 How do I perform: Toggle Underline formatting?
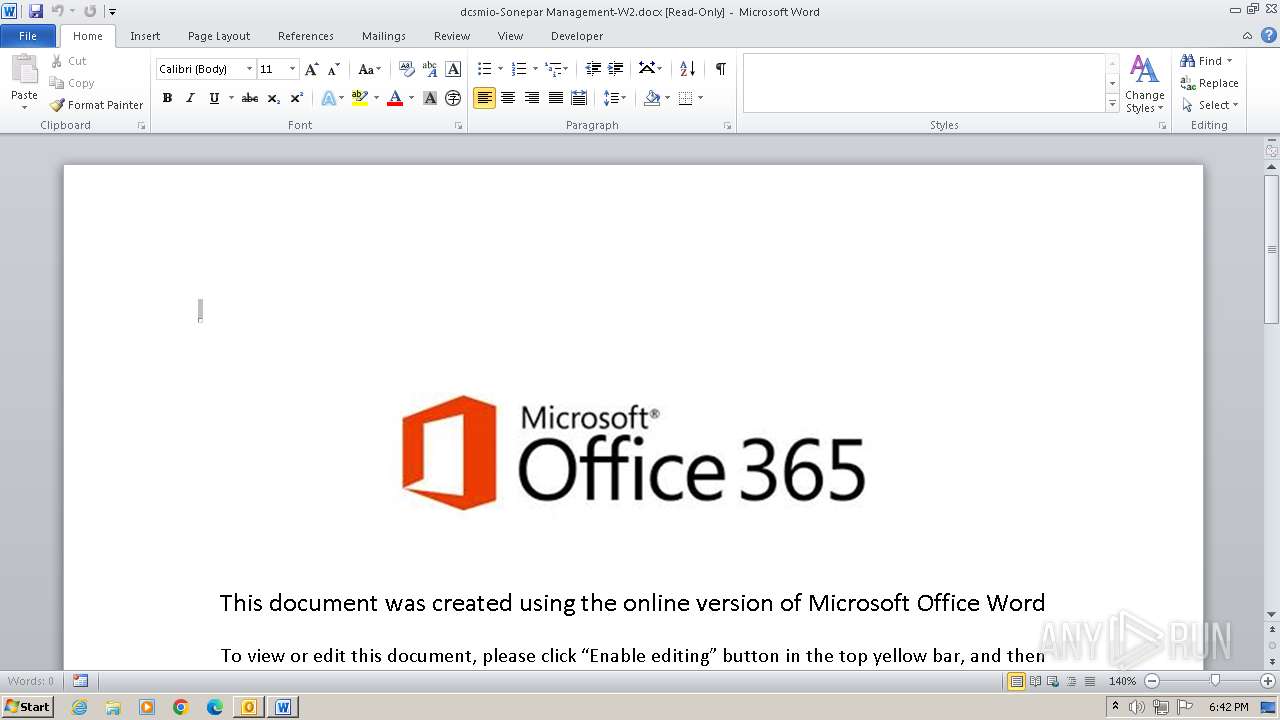214,98
